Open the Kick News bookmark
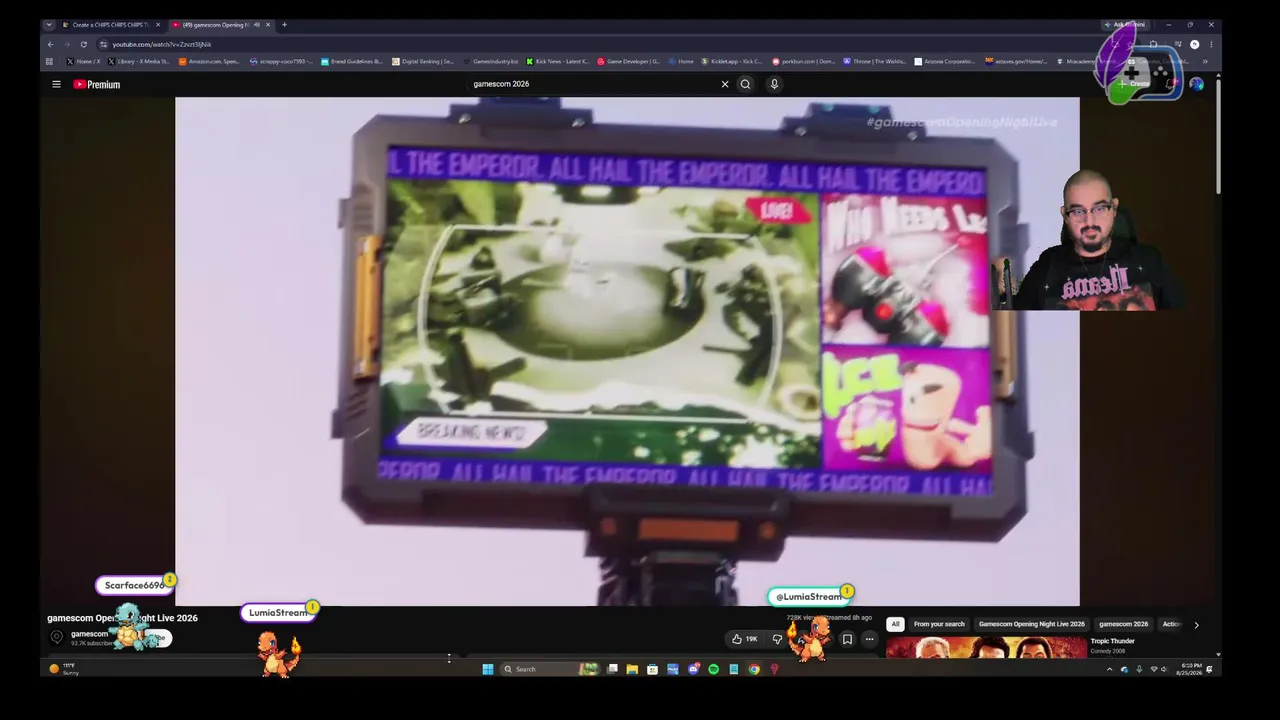 pos(558,61)
